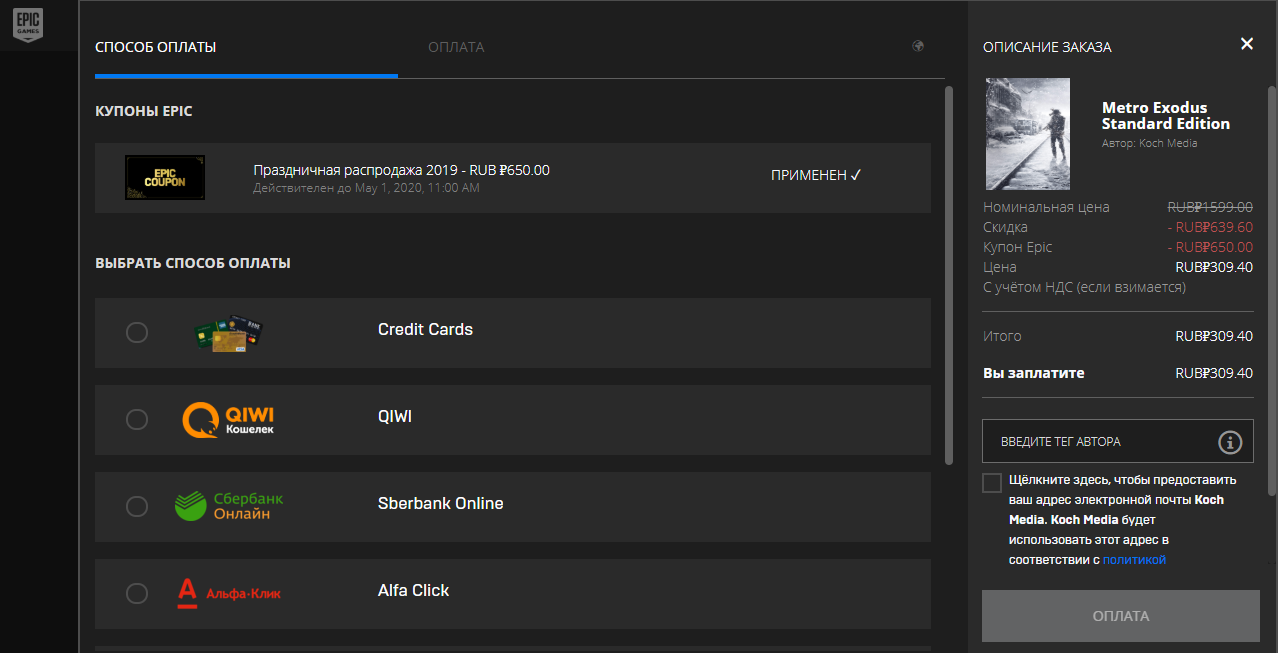Click the КУПОНЫ EPIC heading
The image size is (1278, 653).
[144, 111]
